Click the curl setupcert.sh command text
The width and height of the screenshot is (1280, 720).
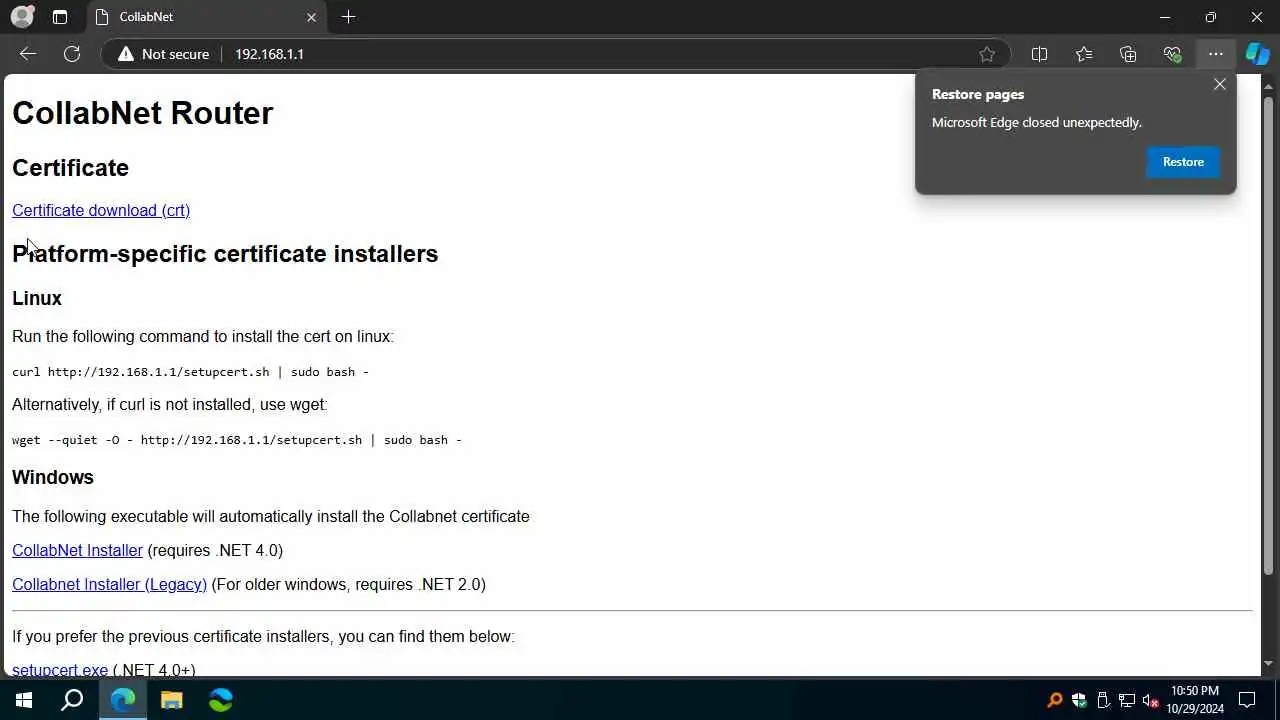pos(190,371)
